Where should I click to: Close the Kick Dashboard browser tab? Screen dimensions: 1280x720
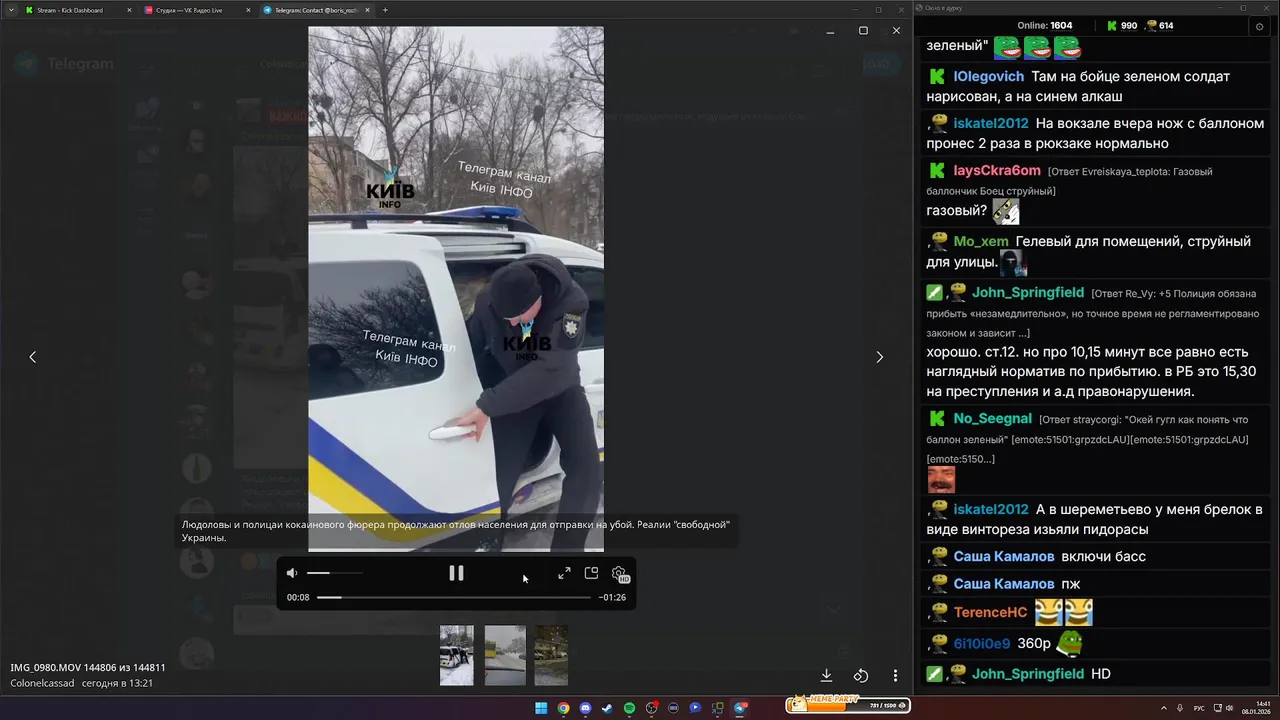tap(129, 10)
